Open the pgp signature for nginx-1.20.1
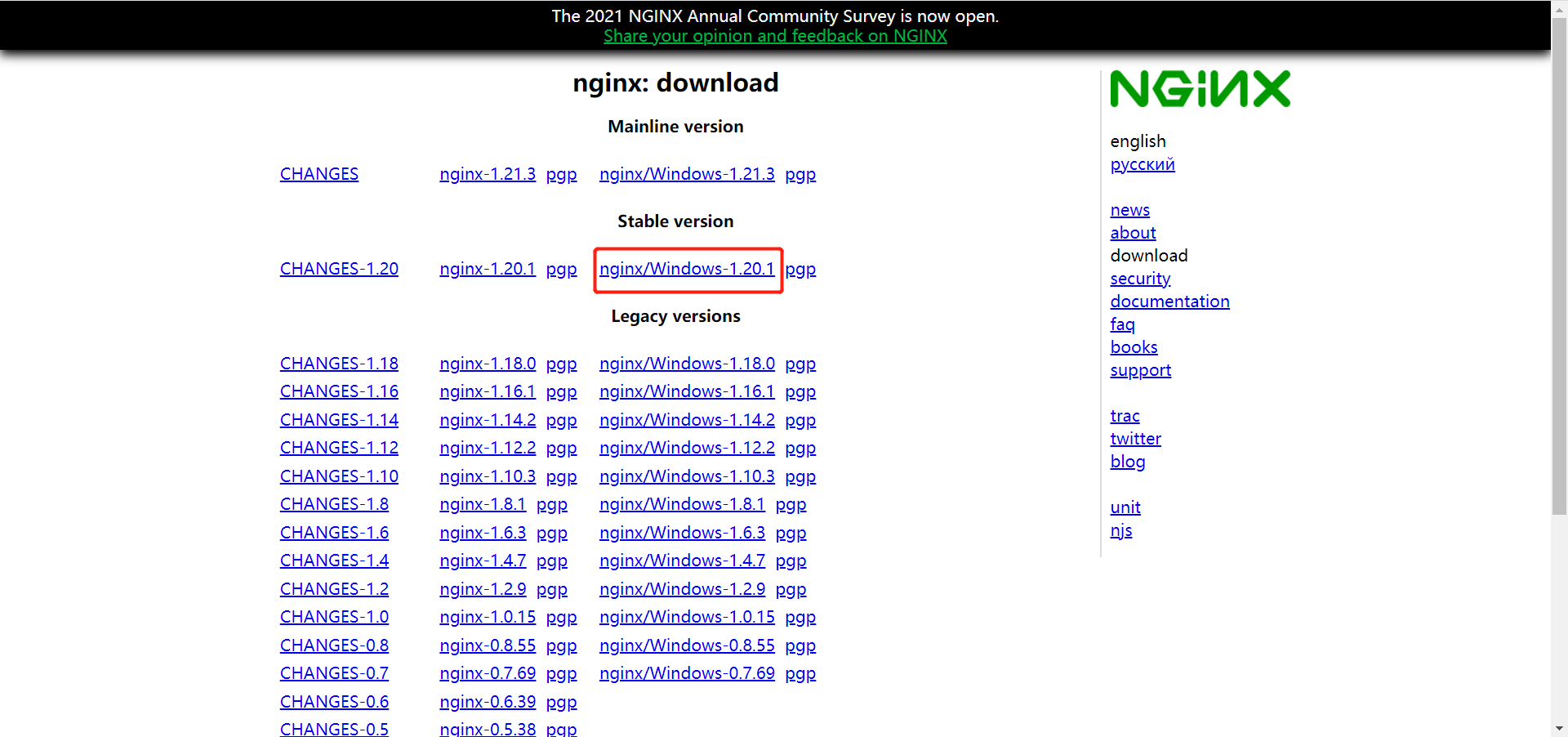1568x737 pixels. pos(561,269)
